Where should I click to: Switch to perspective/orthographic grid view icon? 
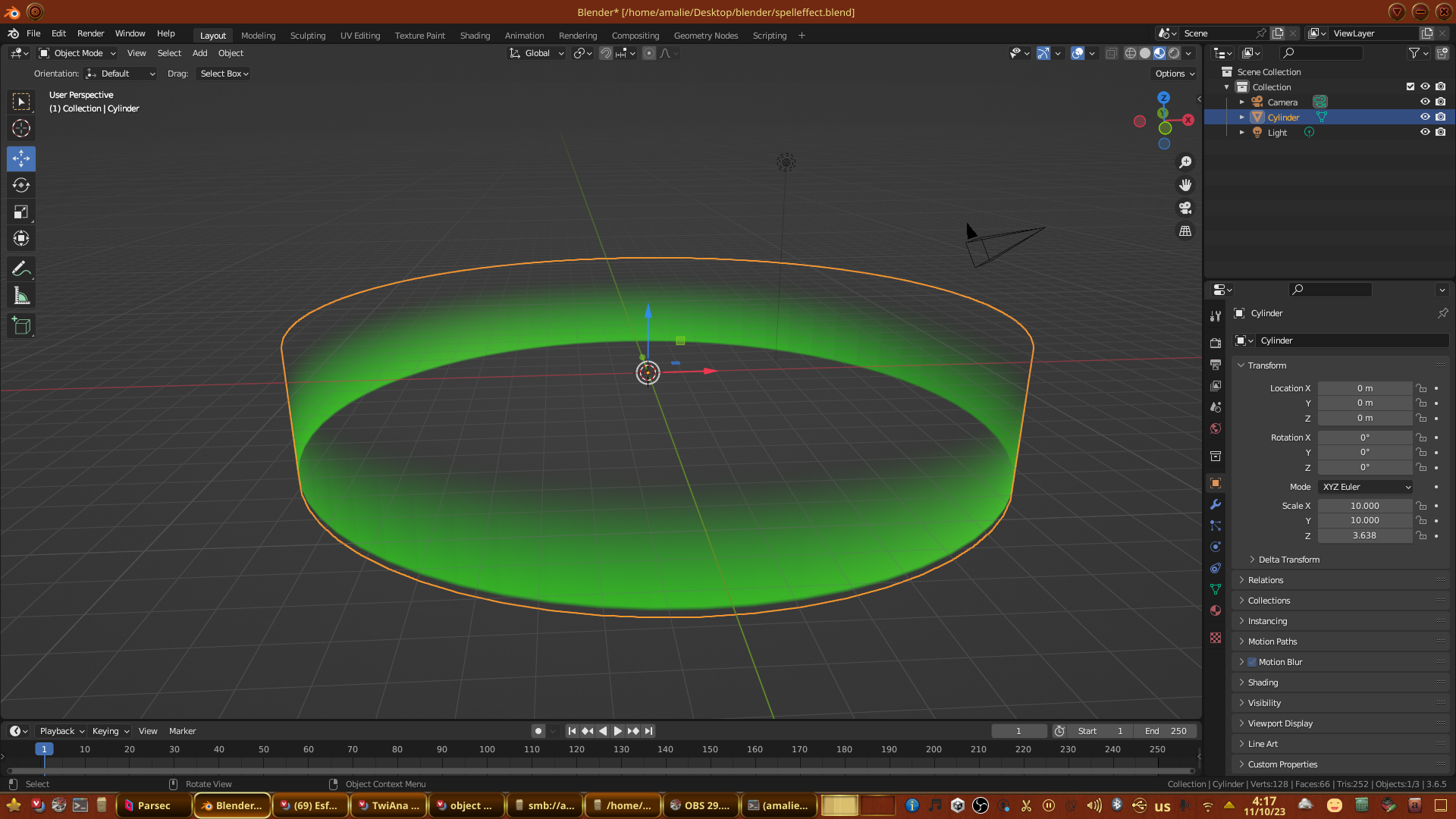click(1185, 231)
